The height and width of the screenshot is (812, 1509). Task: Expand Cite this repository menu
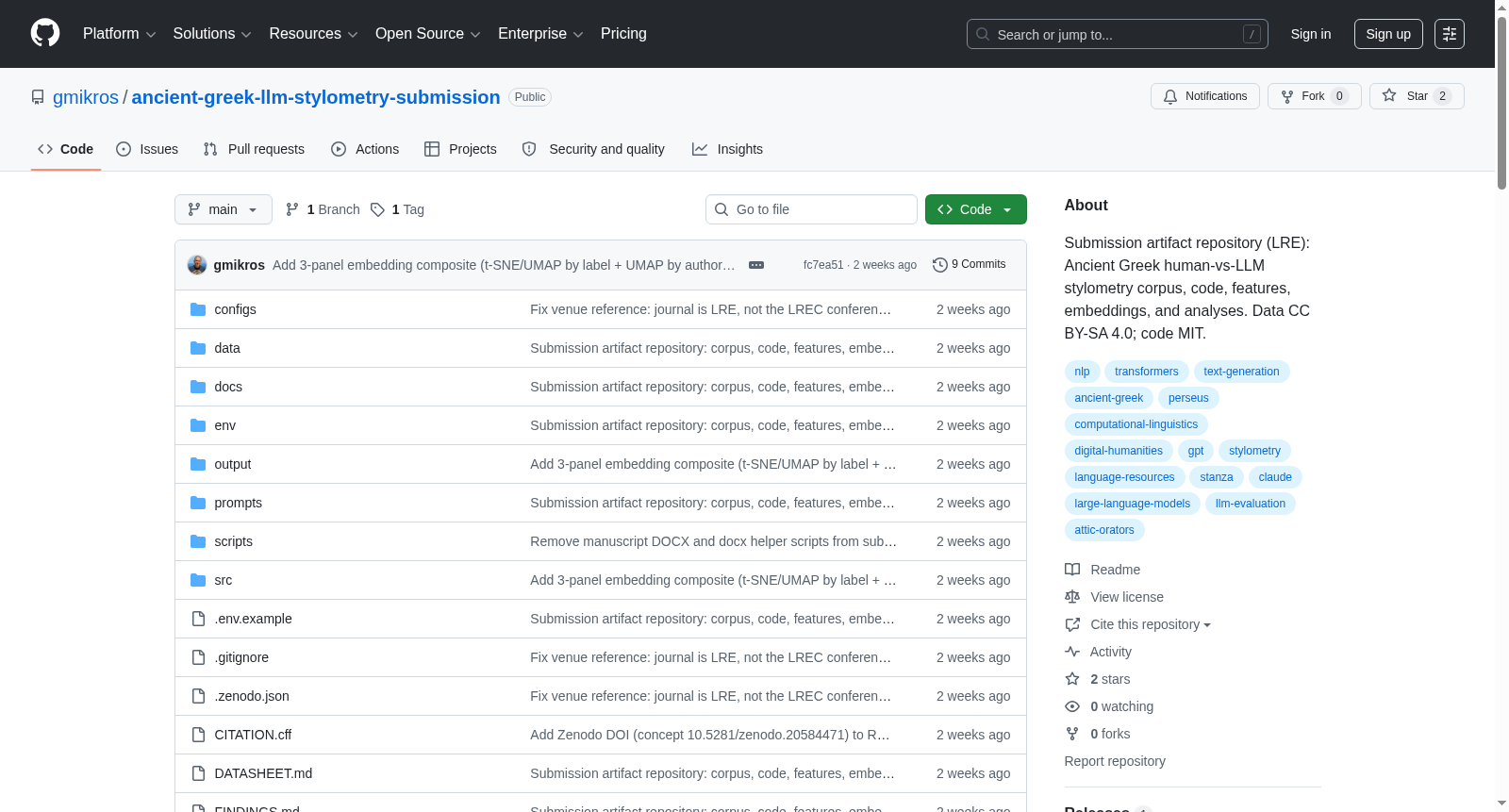pos(1150,624)
